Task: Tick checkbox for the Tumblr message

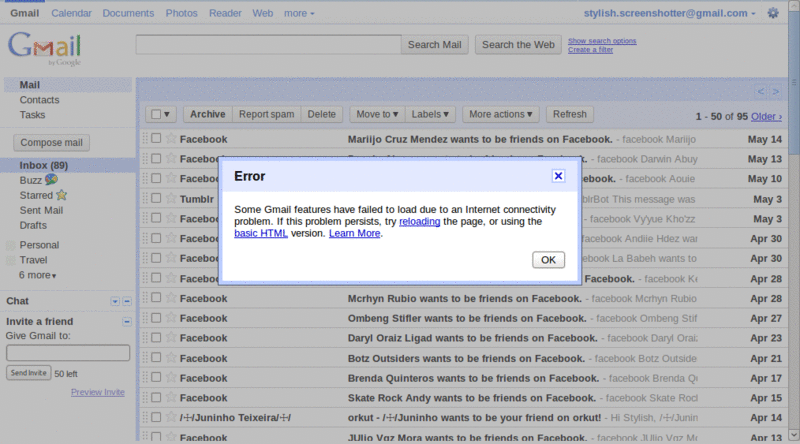Action: point(156,198)
